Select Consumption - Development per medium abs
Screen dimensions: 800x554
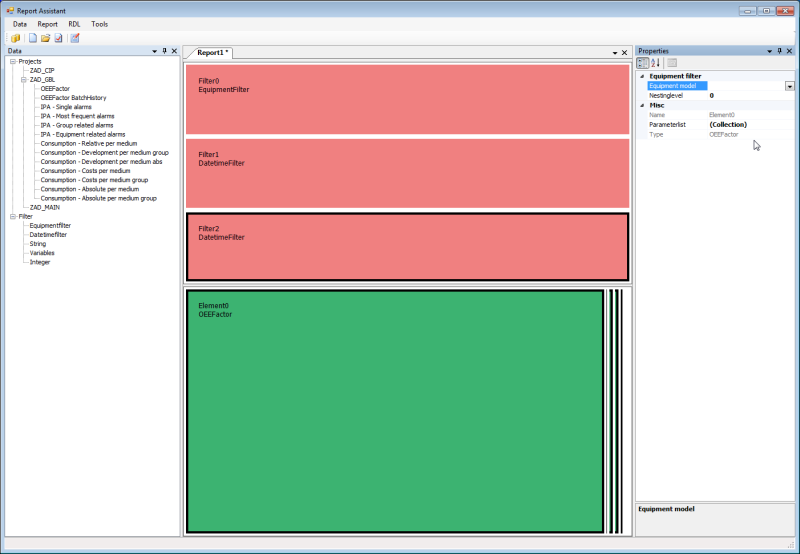[102, 162]
